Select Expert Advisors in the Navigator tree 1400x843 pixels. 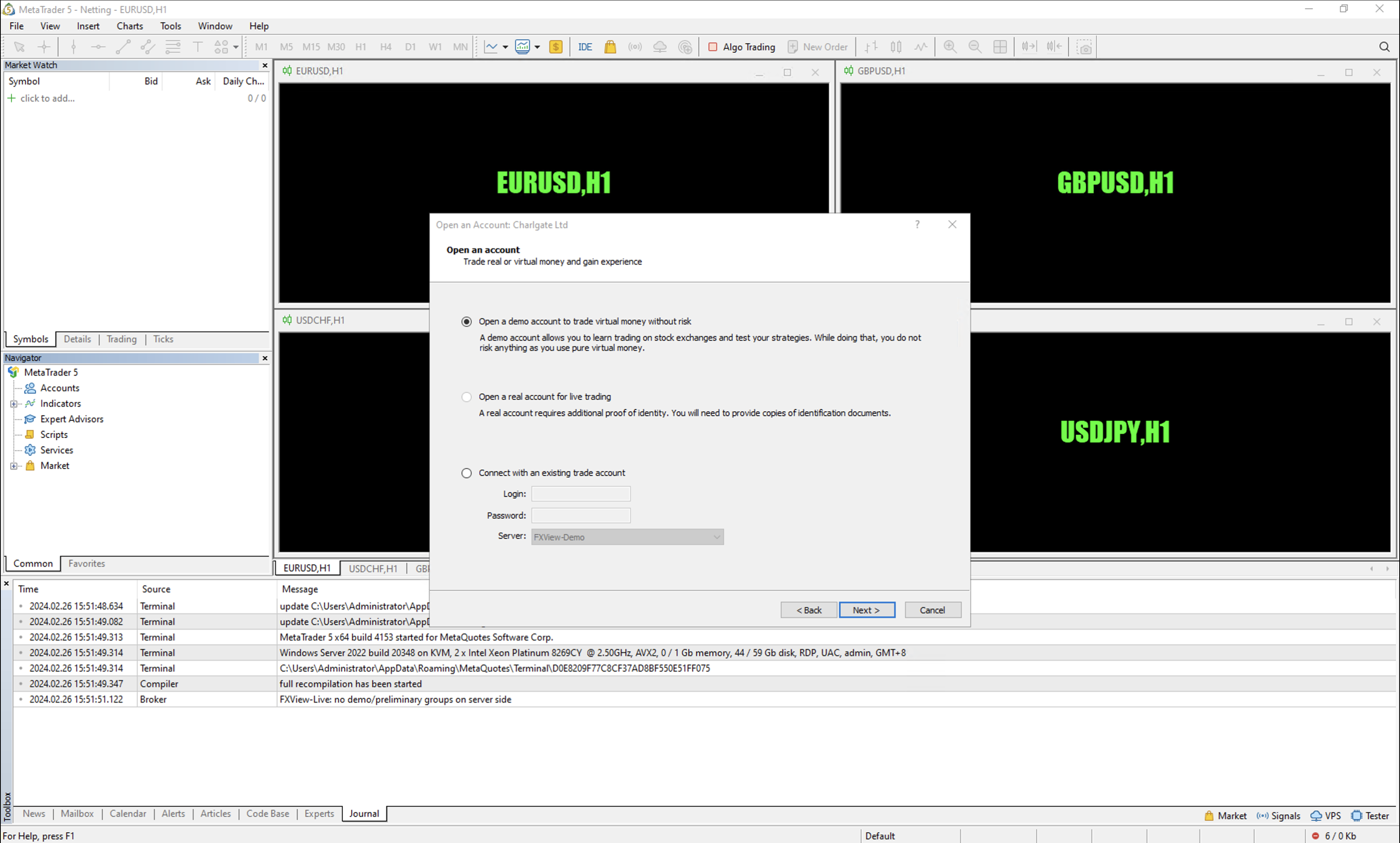72,419
